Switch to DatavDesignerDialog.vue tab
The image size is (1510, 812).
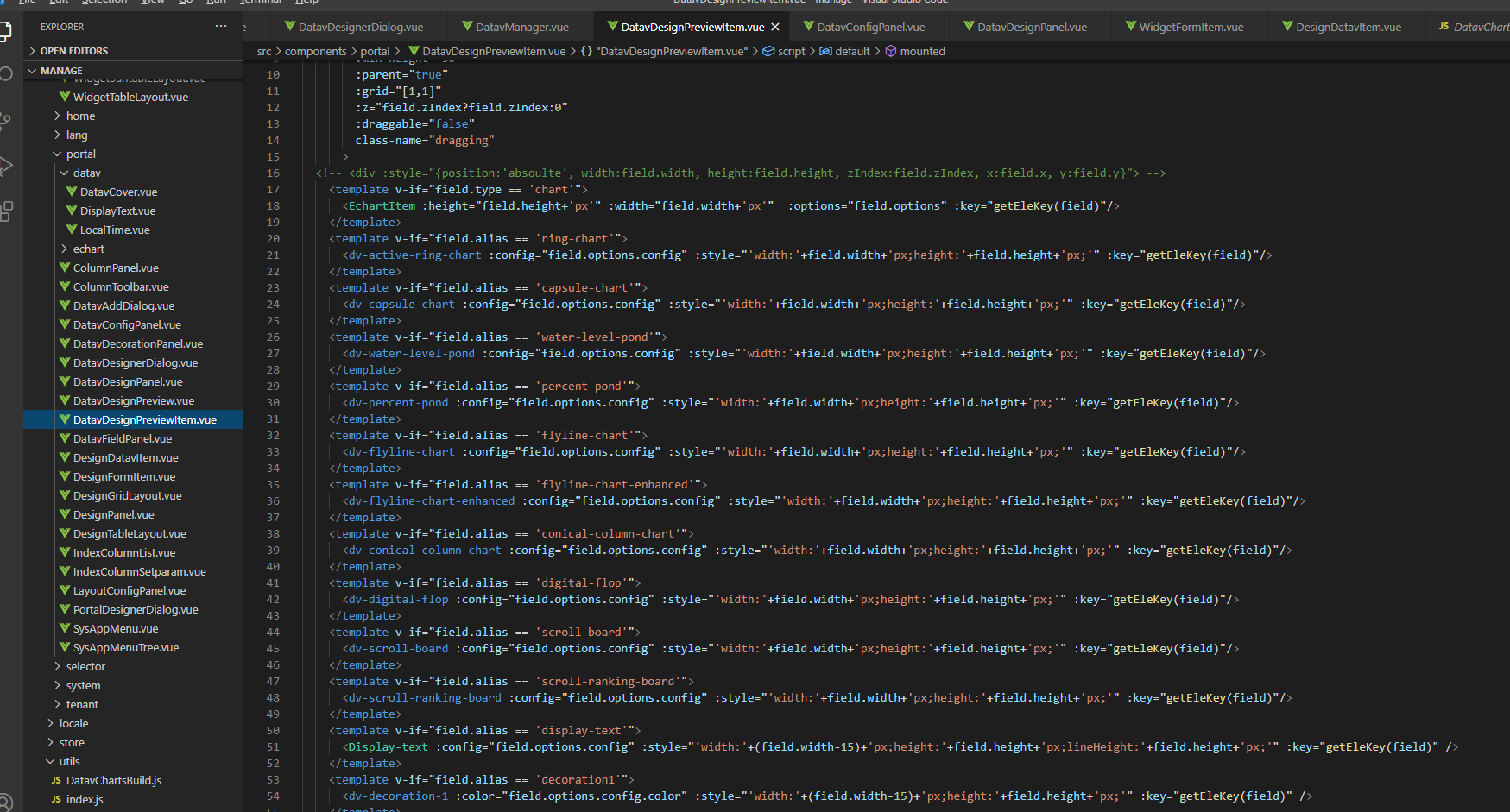(x=361, y=27)
